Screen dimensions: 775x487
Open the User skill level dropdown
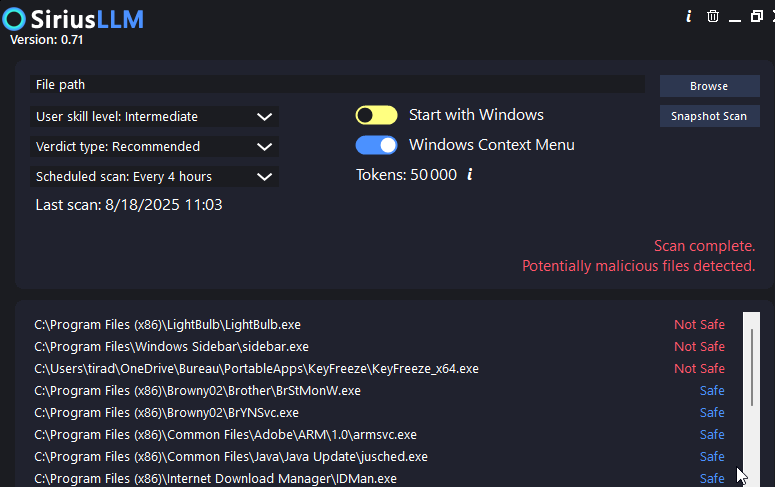(154, 117)
